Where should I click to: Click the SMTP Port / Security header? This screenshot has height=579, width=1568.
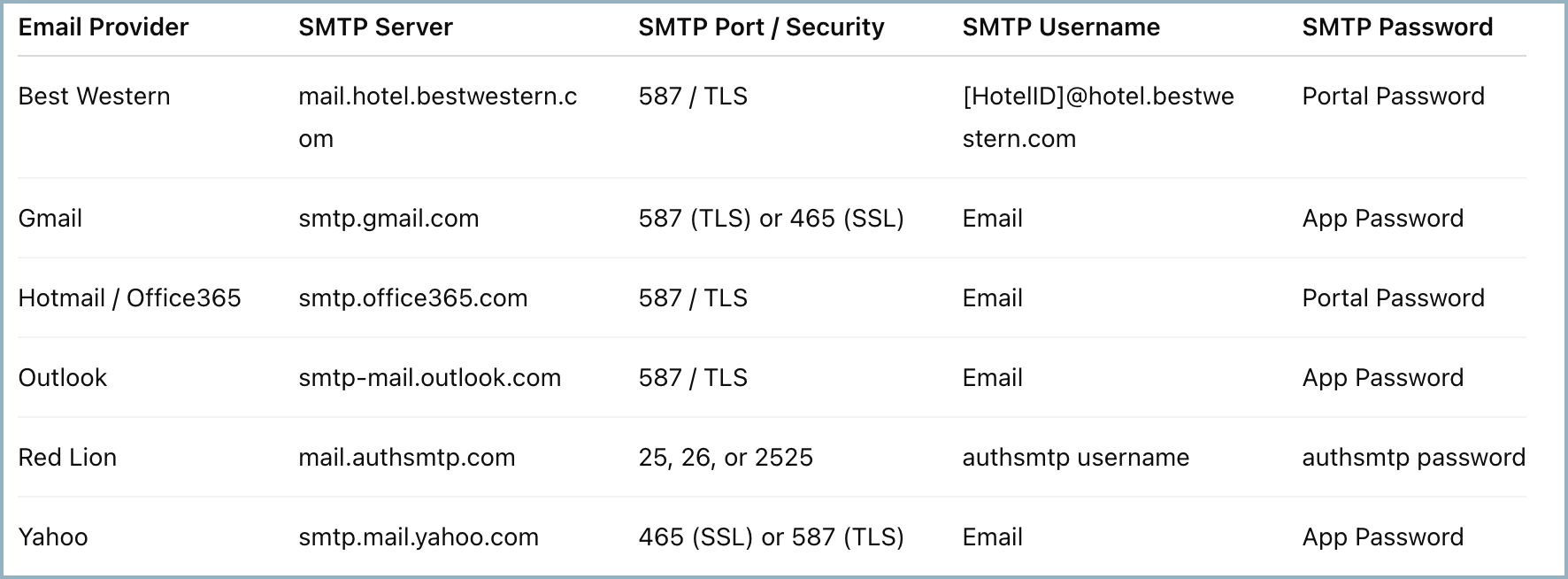tap(761, 27)
